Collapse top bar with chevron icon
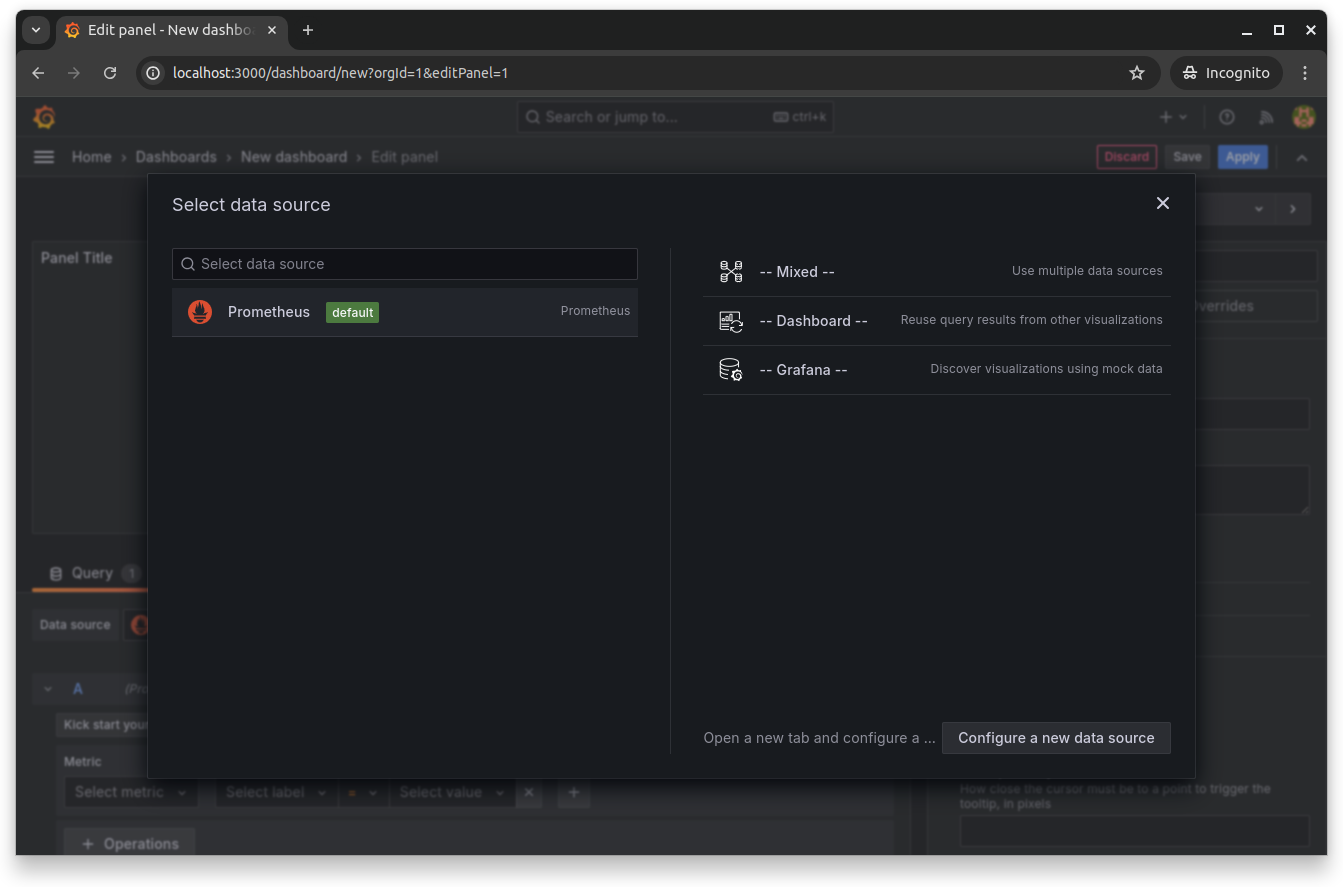1343x887 pixels. coord(1301,158)
